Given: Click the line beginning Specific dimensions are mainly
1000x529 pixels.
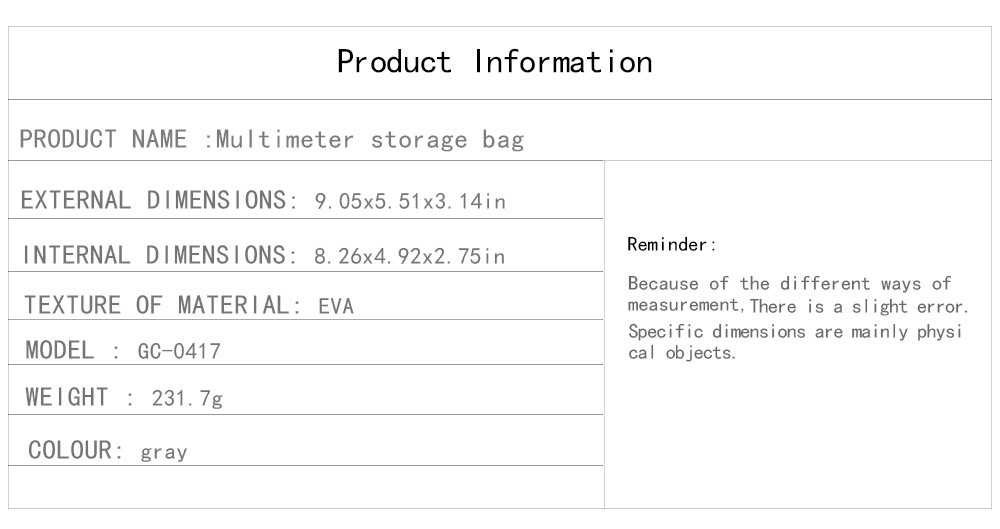Looking at the screenshot, I should click(x=794, y=331).
